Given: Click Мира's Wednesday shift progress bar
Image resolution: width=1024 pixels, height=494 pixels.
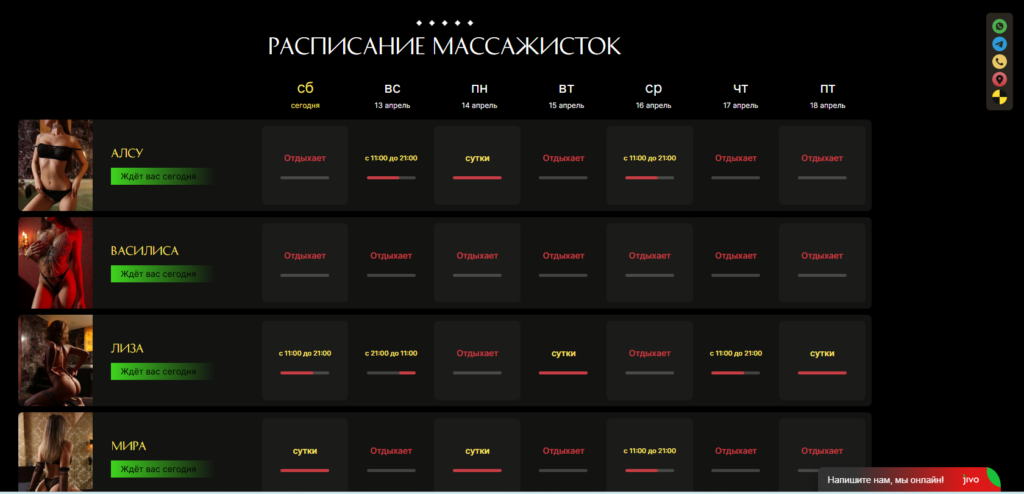Looking at the screenshot, I should 650,470.
